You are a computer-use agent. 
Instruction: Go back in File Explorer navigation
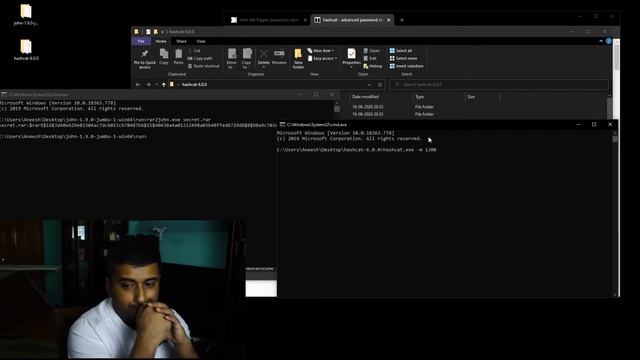click(x=138, y=84)
